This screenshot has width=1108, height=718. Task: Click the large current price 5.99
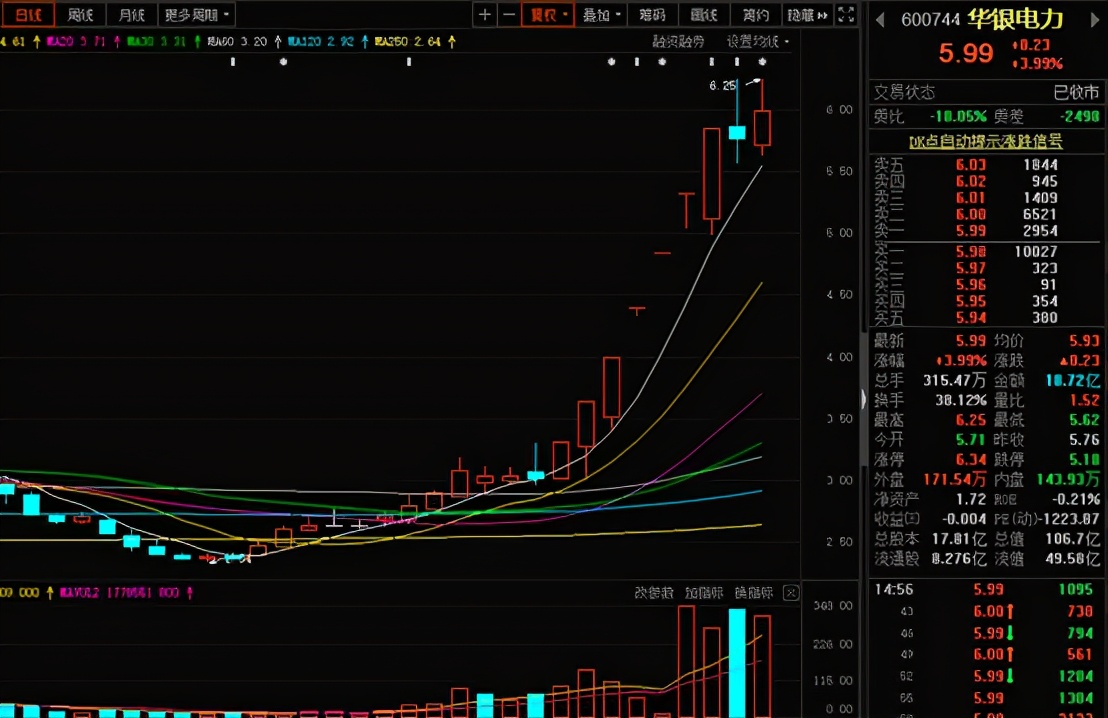point(965,53)
